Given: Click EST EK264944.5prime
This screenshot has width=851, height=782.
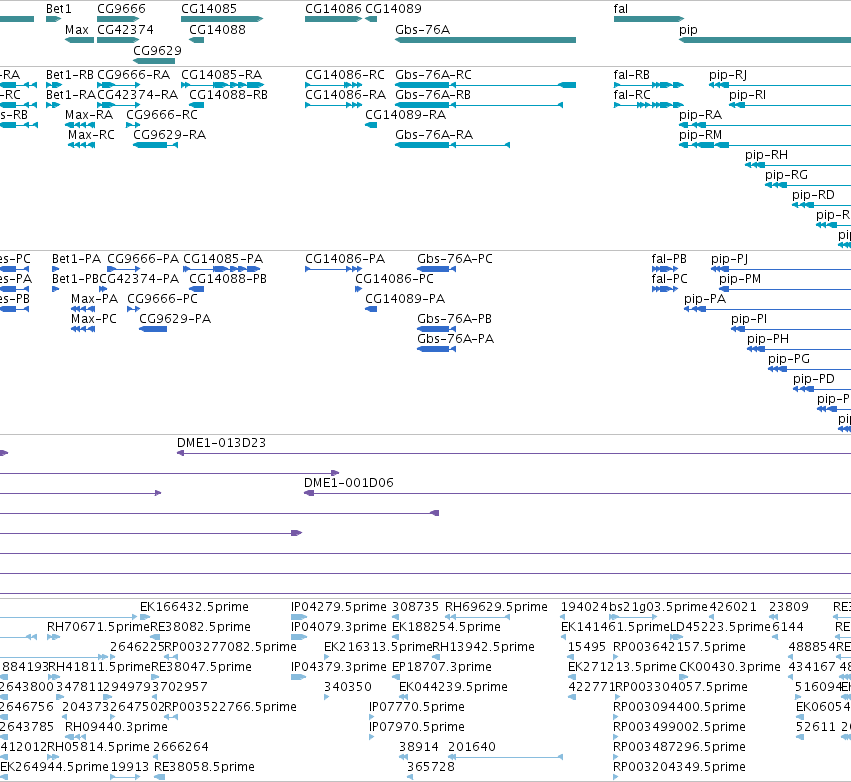Looking at the screenshot, I should [x=54, y=767].
